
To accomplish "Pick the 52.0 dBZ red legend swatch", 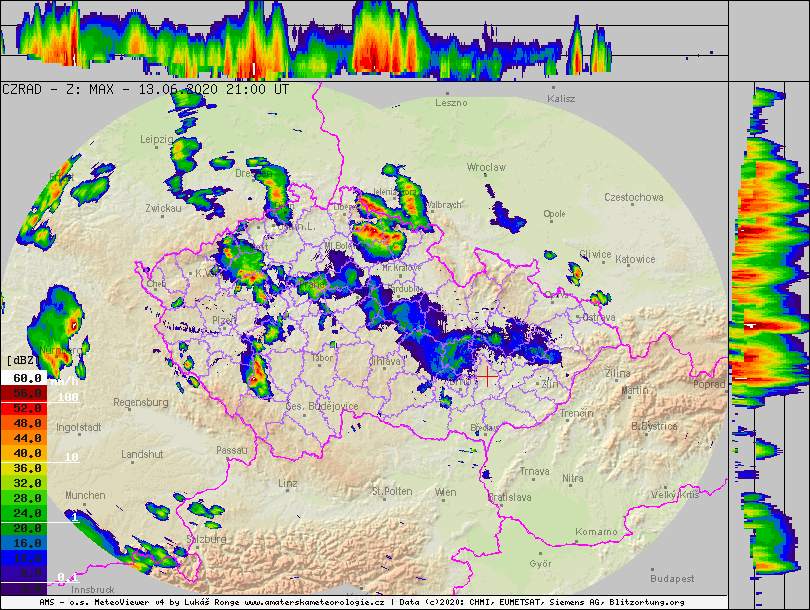I will [24, 409].
